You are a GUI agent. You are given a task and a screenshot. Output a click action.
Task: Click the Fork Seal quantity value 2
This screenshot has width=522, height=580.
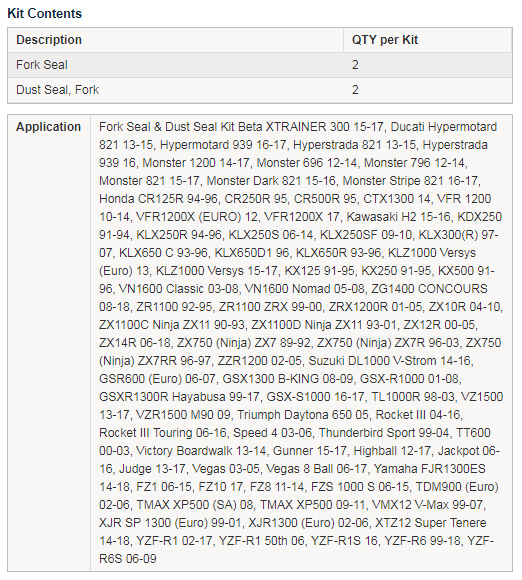(x=355, y=65)
